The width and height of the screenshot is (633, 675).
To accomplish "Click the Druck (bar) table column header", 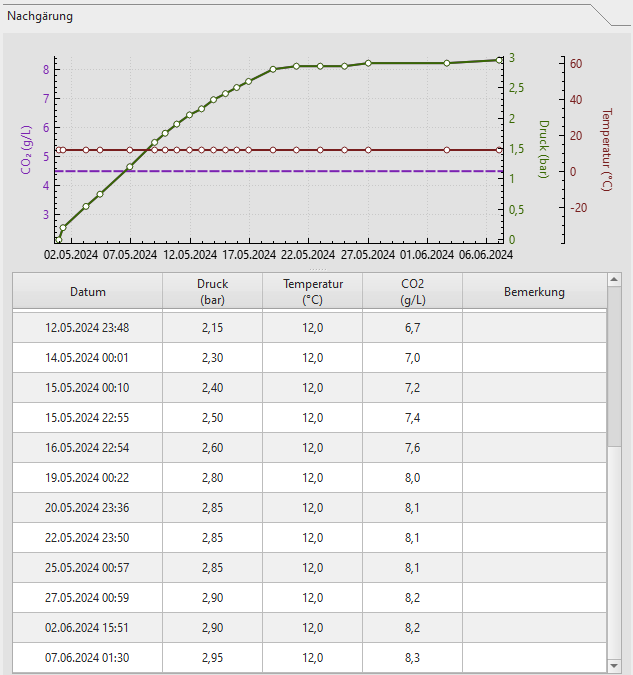I will pyautogui.click(x=212, y=292).
